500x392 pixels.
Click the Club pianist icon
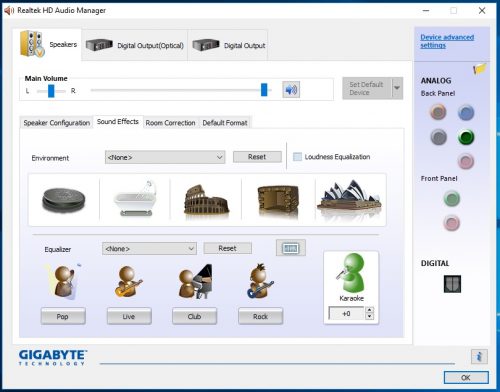pos(195,281)
